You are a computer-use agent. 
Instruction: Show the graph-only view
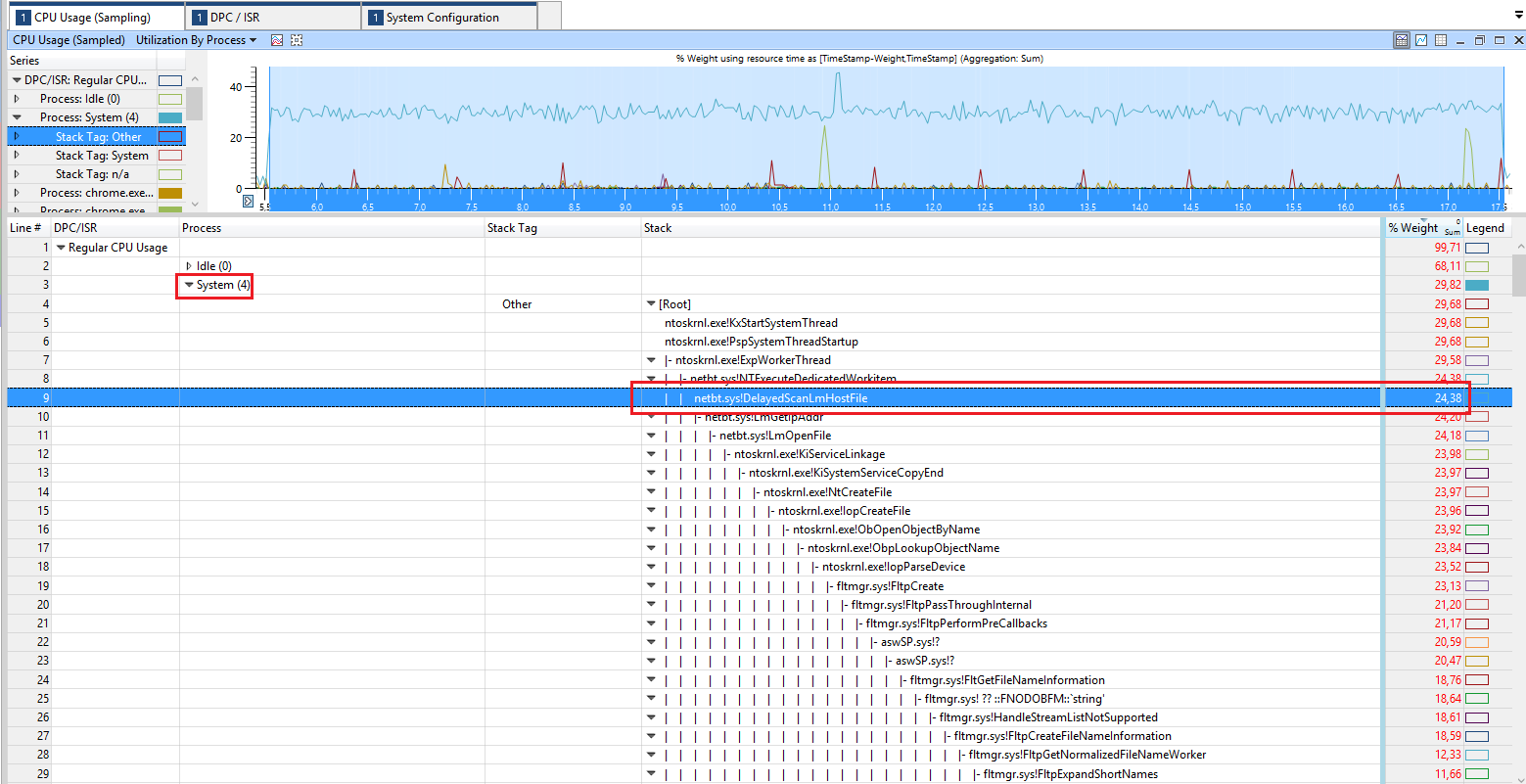point(1421,40)
